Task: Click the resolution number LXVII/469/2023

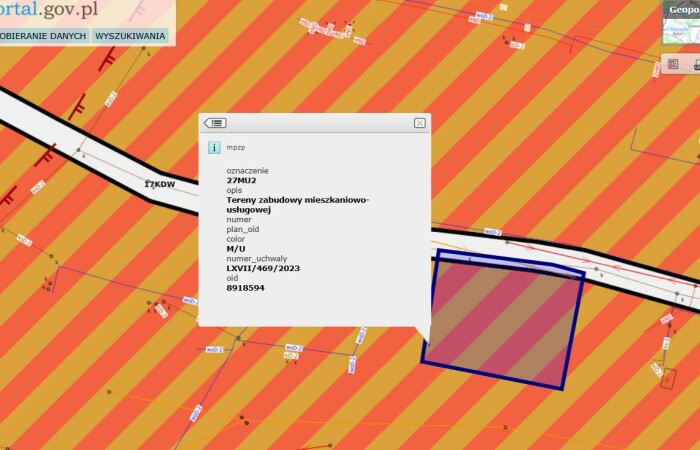Action: pos(263,268)
